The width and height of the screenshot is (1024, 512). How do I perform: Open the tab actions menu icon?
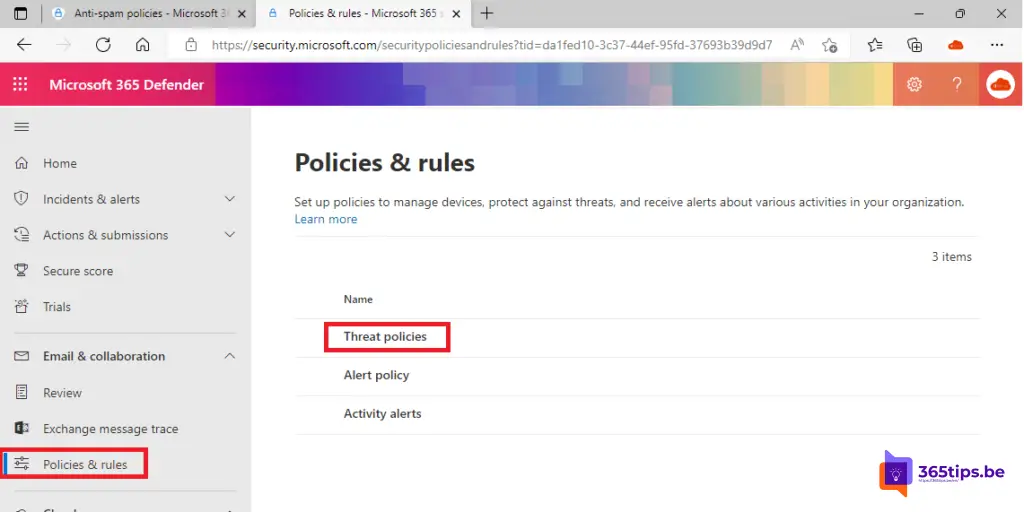pyautogui.click(x=21, y=13)
